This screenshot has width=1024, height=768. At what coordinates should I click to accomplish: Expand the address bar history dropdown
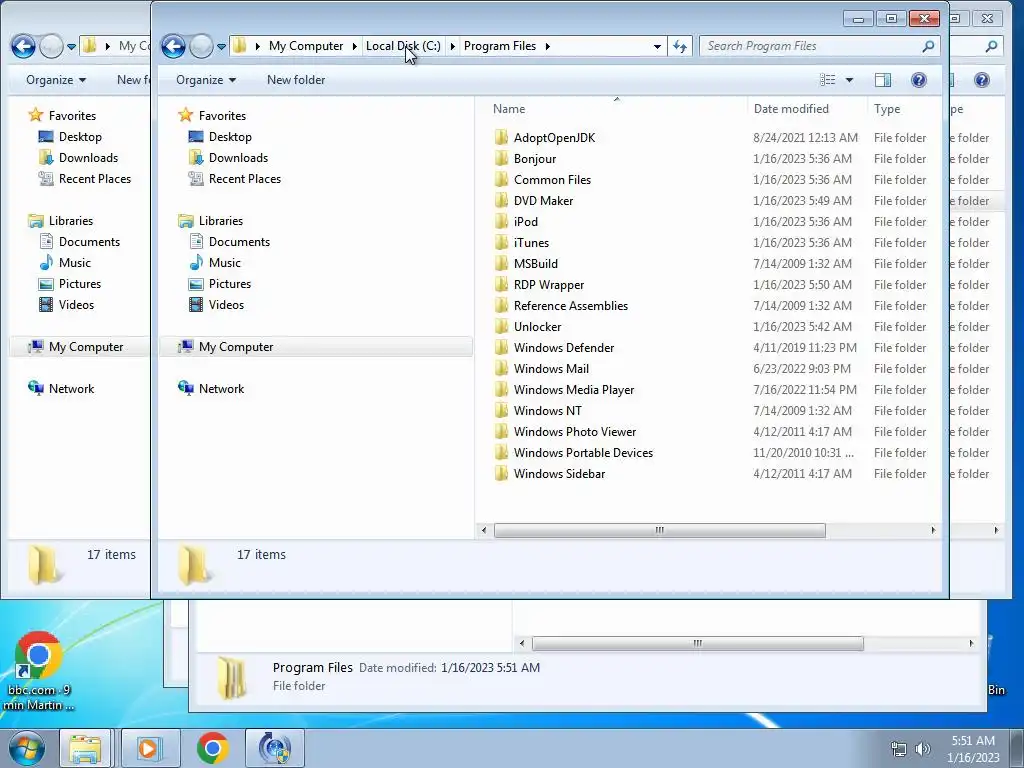657,46
